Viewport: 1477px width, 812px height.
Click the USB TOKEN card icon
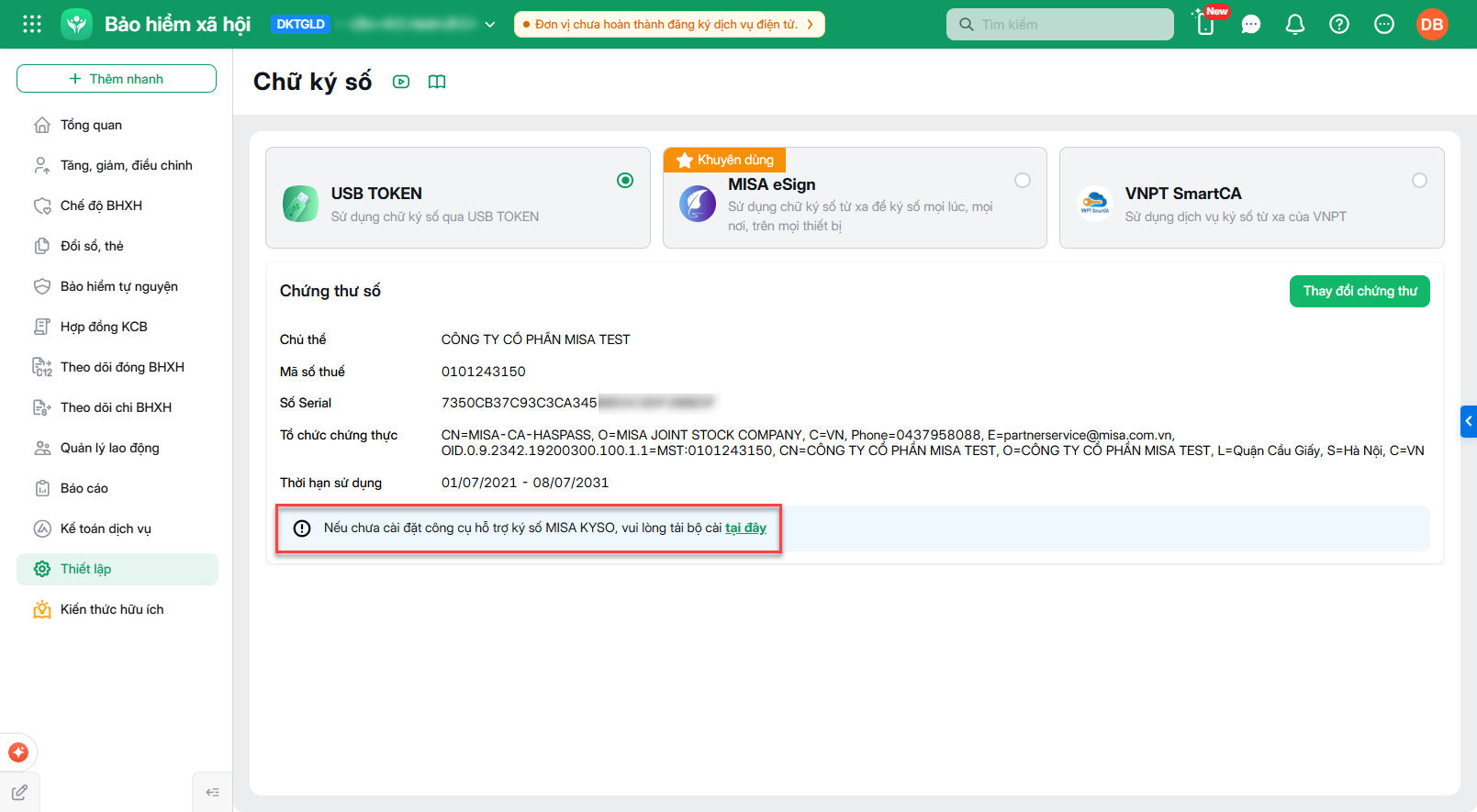point(301,204)
